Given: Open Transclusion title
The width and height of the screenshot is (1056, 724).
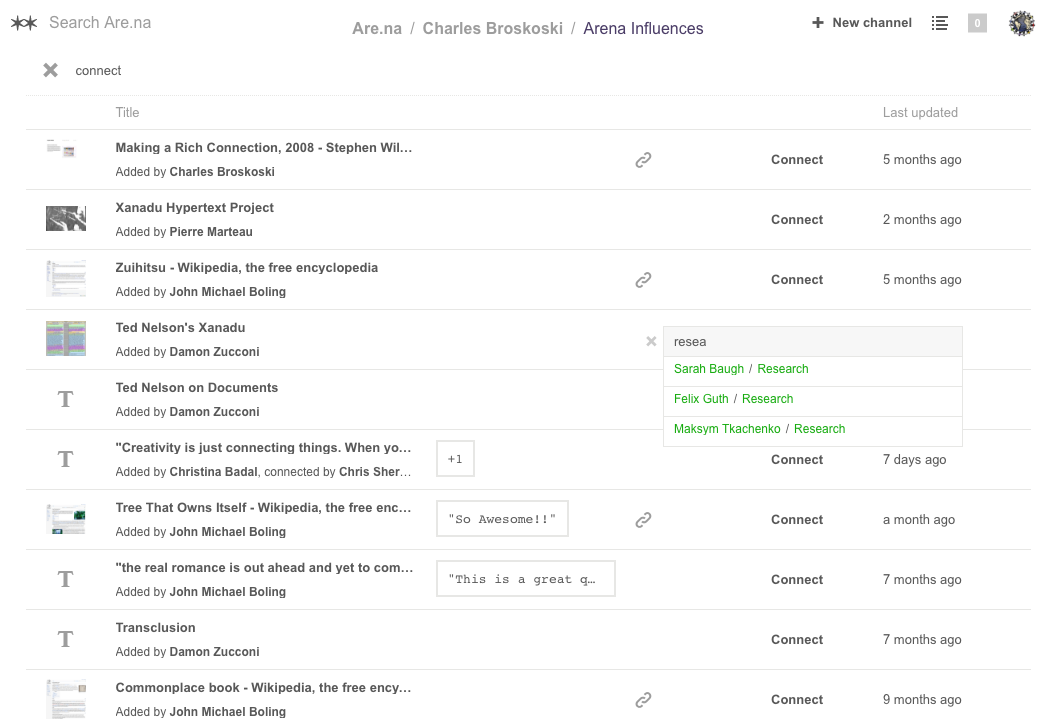Looking at the screenshot, I should pos(156,627).
